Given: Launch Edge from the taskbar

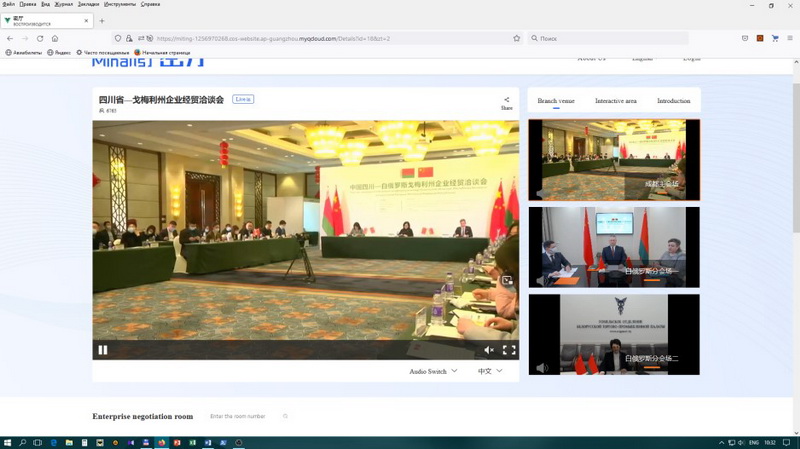Looking at the screenshot, I should click(54, 442).
